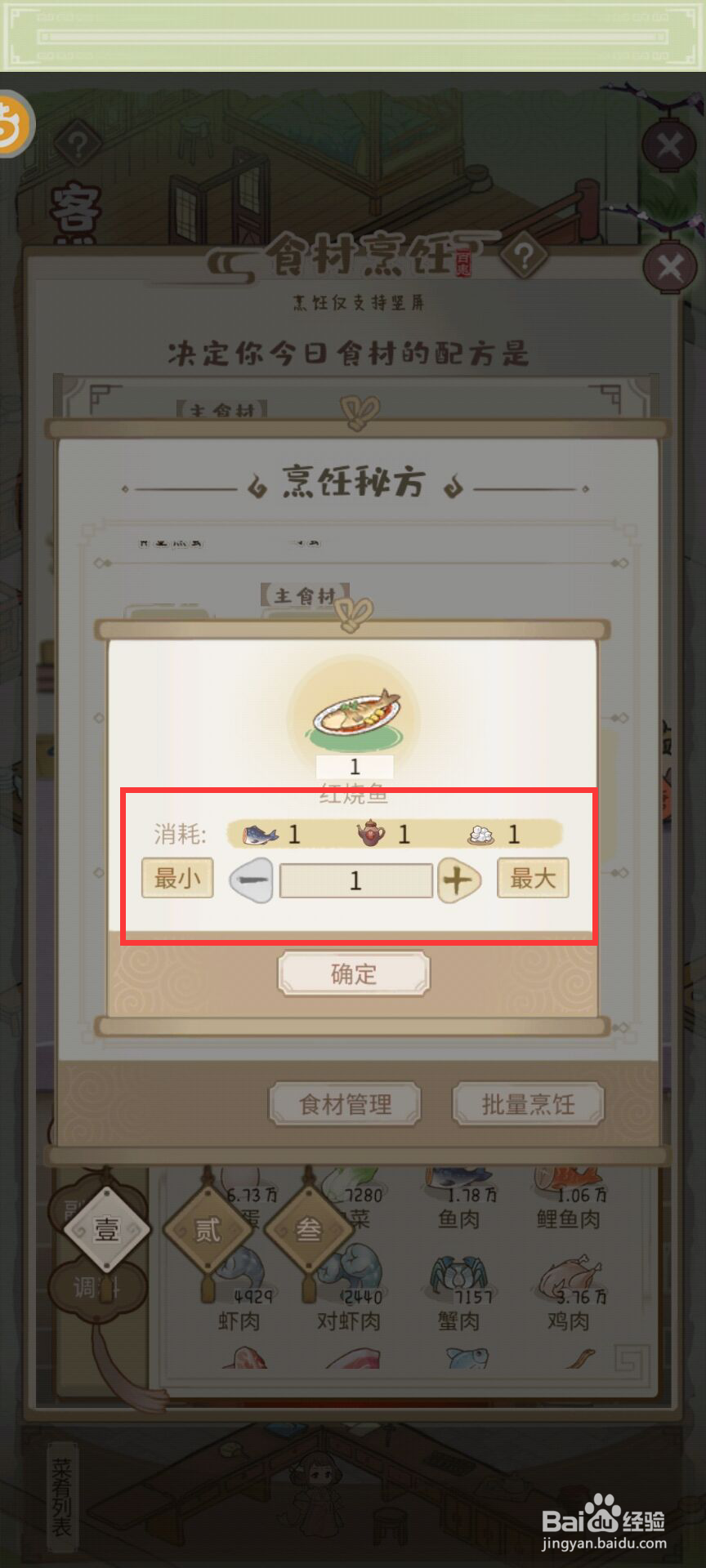Click the quantity number field
The width and height of the screenshot is (706, 1568).
coord(355,880)
